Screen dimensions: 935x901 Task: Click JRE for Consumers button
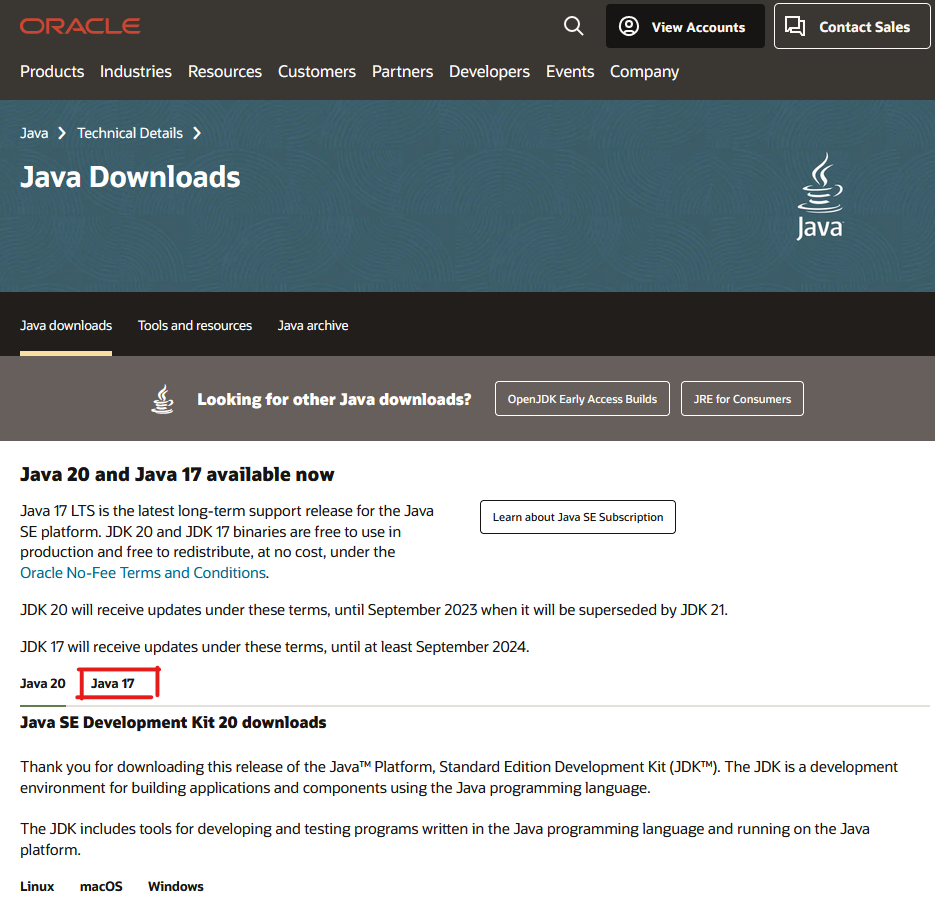742,399
